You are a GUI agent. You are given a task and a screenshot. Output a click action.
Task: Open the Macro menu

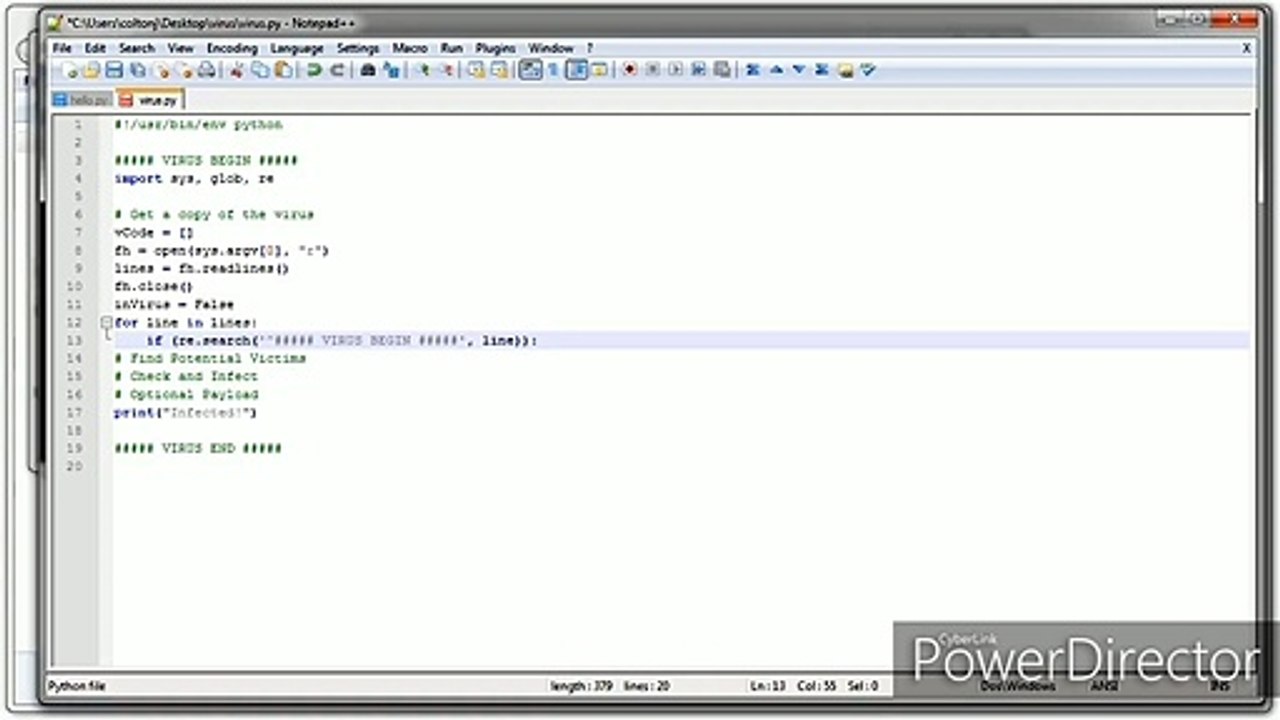coord(410,48)
